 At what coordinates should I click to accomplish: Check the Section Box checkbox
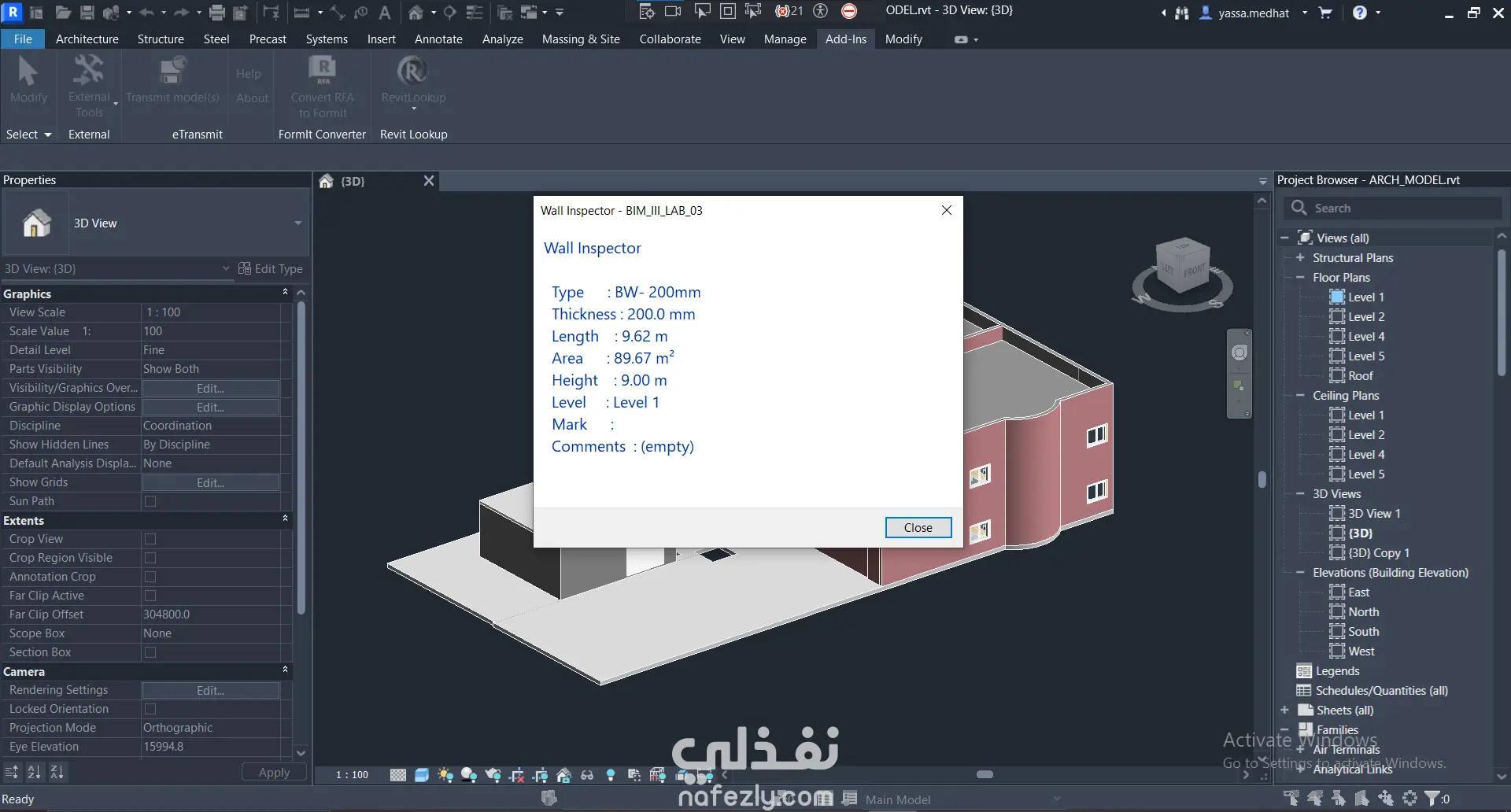(x=150, y=652)
